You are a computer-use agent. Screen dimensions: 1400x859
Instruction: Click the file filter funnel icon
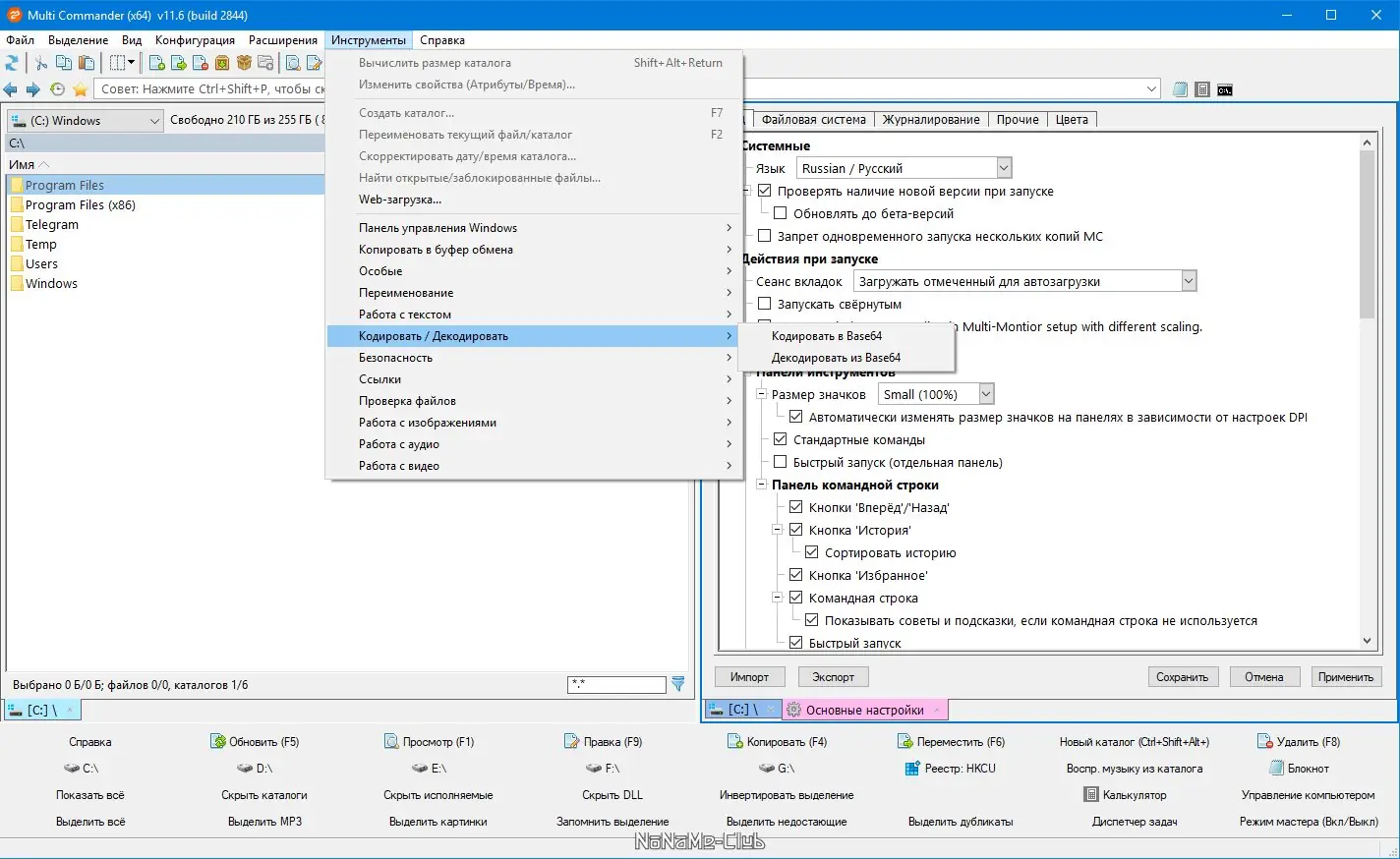[x=677, y=684]
